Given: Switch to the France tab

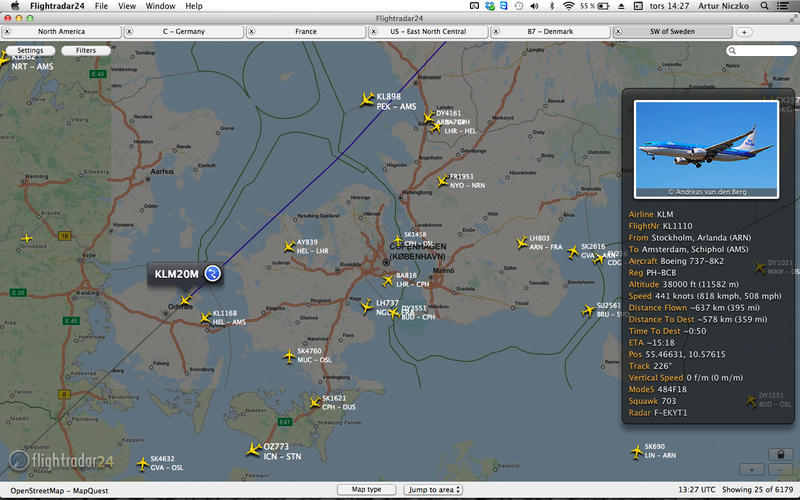Looking at the screenshot, I should click(x=306, y=32).
